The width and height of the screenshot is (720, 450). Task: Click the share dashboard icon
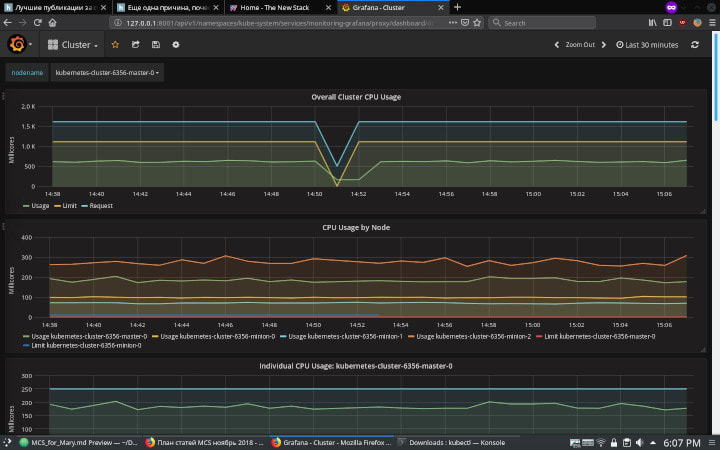pos(135,44)
